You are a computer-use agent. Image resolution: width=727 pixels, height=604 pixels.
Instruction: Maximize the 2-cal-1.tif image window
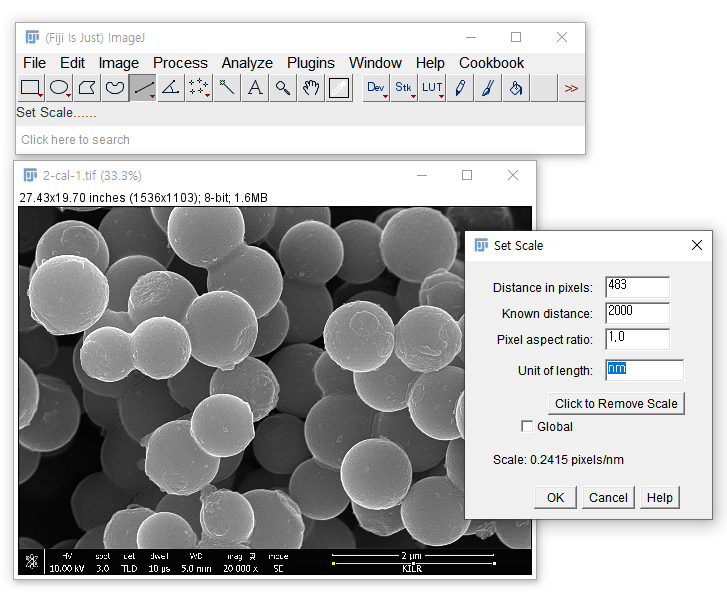467,175
